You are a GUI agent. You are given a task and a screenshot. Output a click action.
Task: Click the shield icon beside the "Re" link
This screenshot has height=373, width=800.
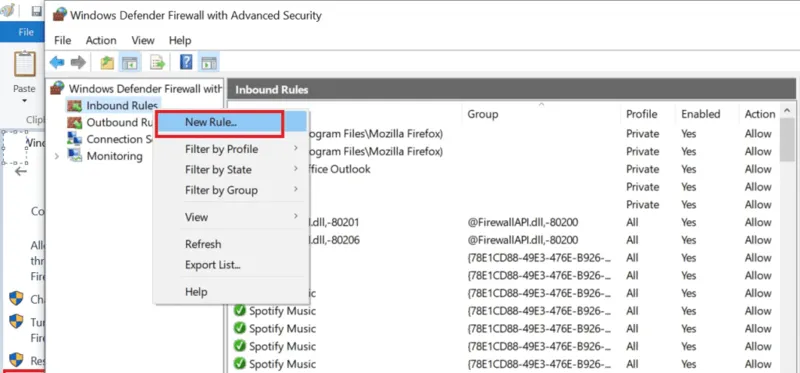16,360
